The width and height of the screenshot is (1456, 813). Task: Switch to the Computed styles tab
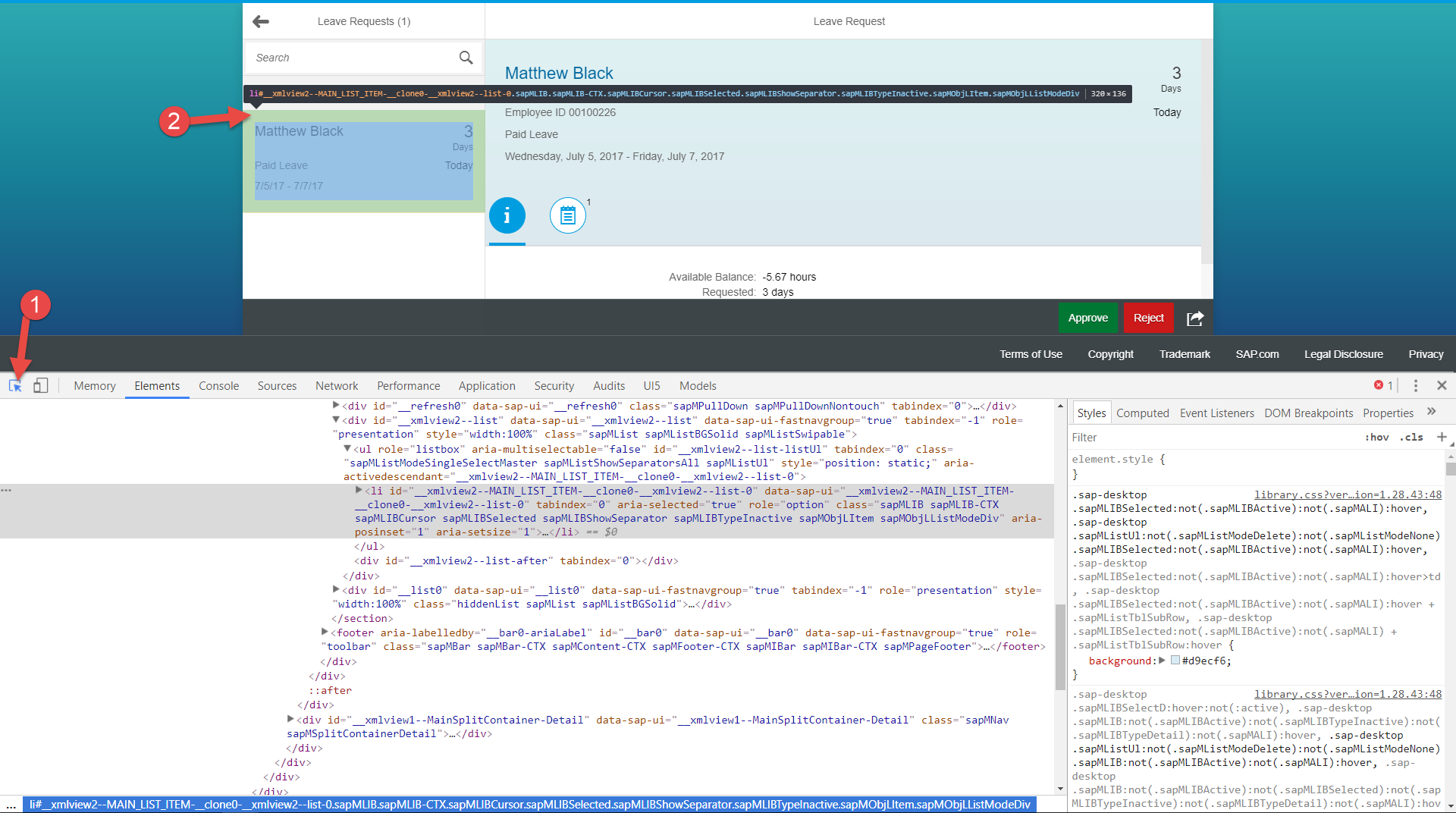click(1142, 413)
